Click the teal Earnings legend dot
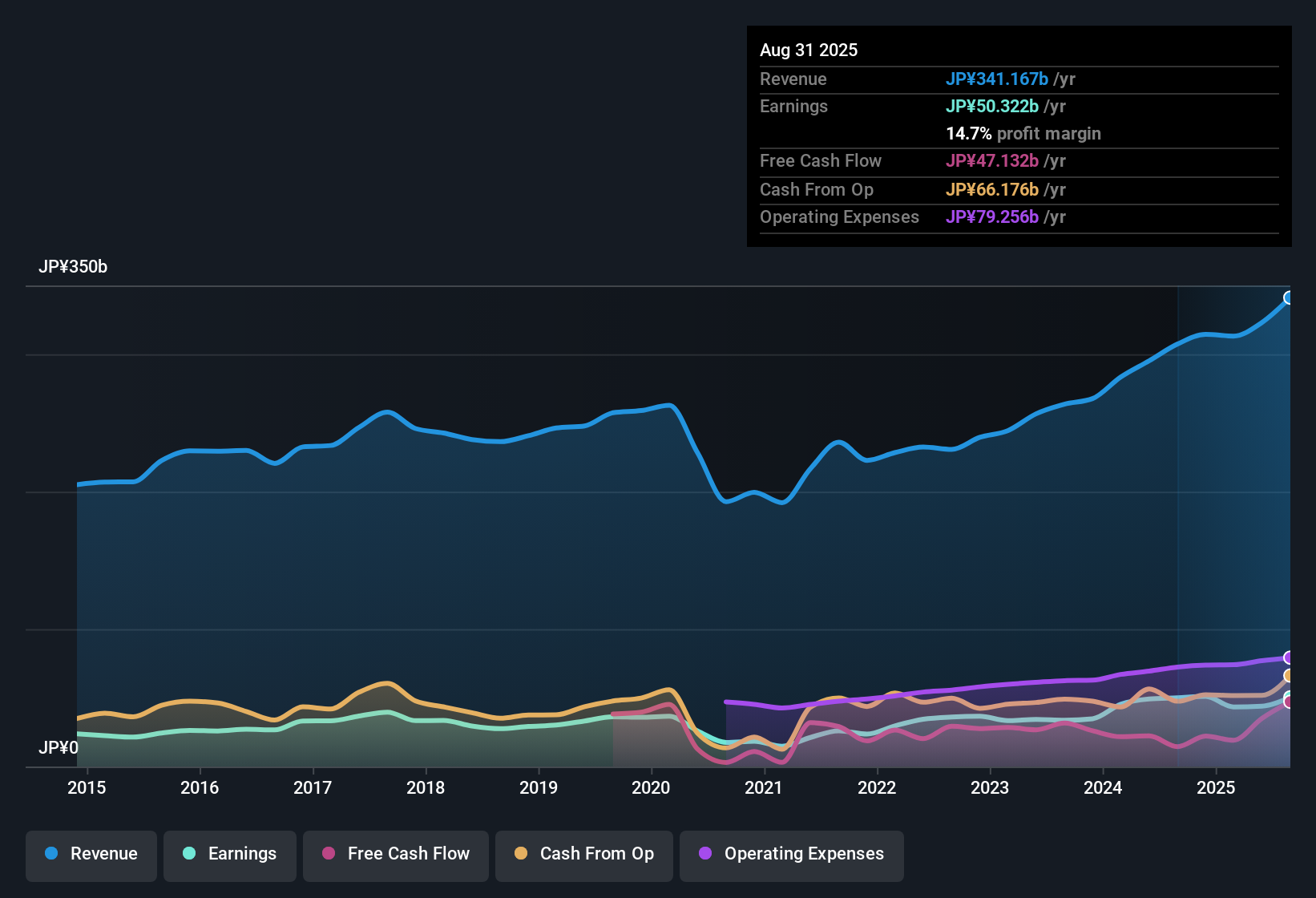Screen dimensions: 1316x898 click(x=190, y=854)
